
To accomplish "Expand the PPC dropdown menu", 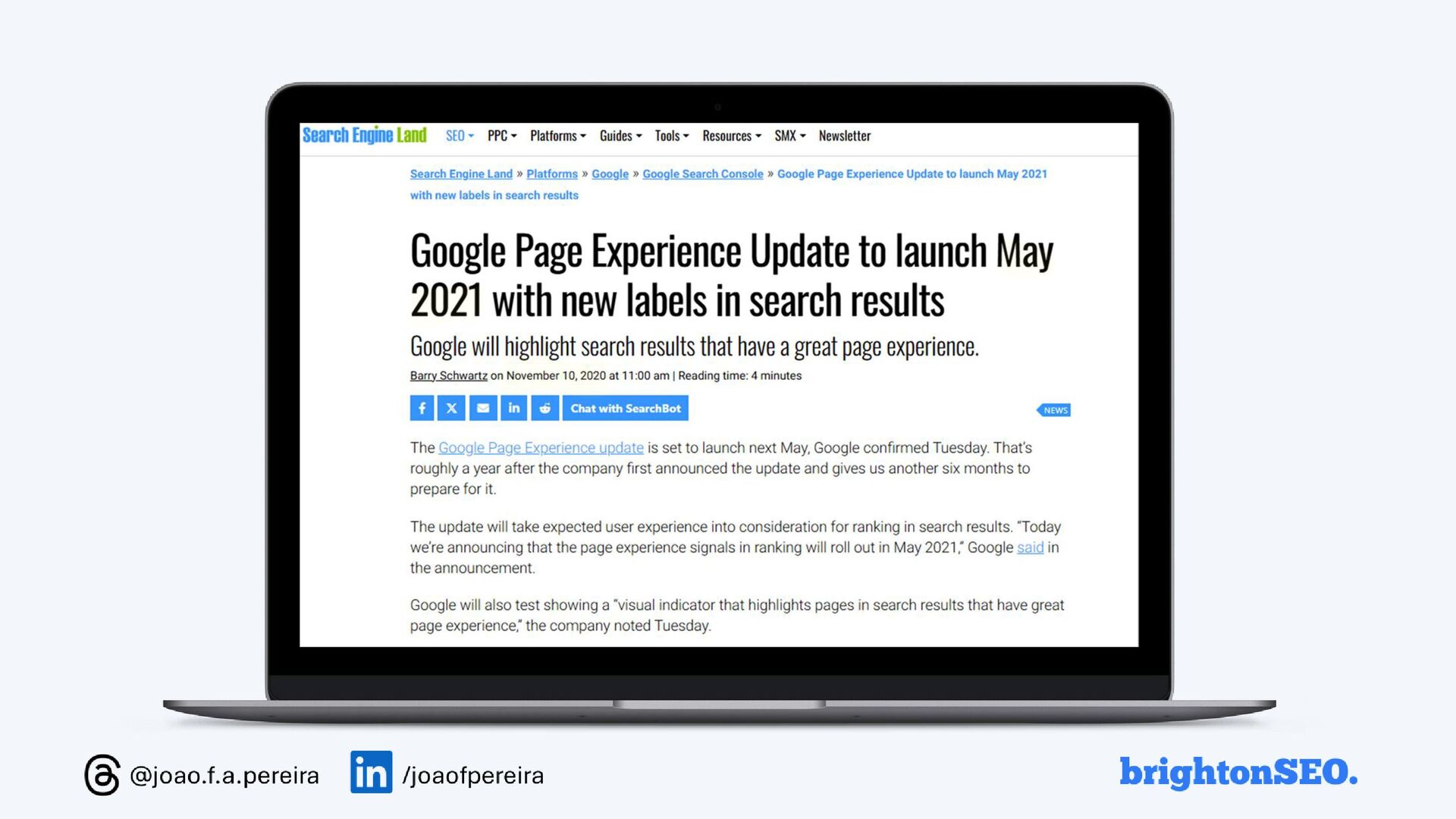I will pos(502,136).
